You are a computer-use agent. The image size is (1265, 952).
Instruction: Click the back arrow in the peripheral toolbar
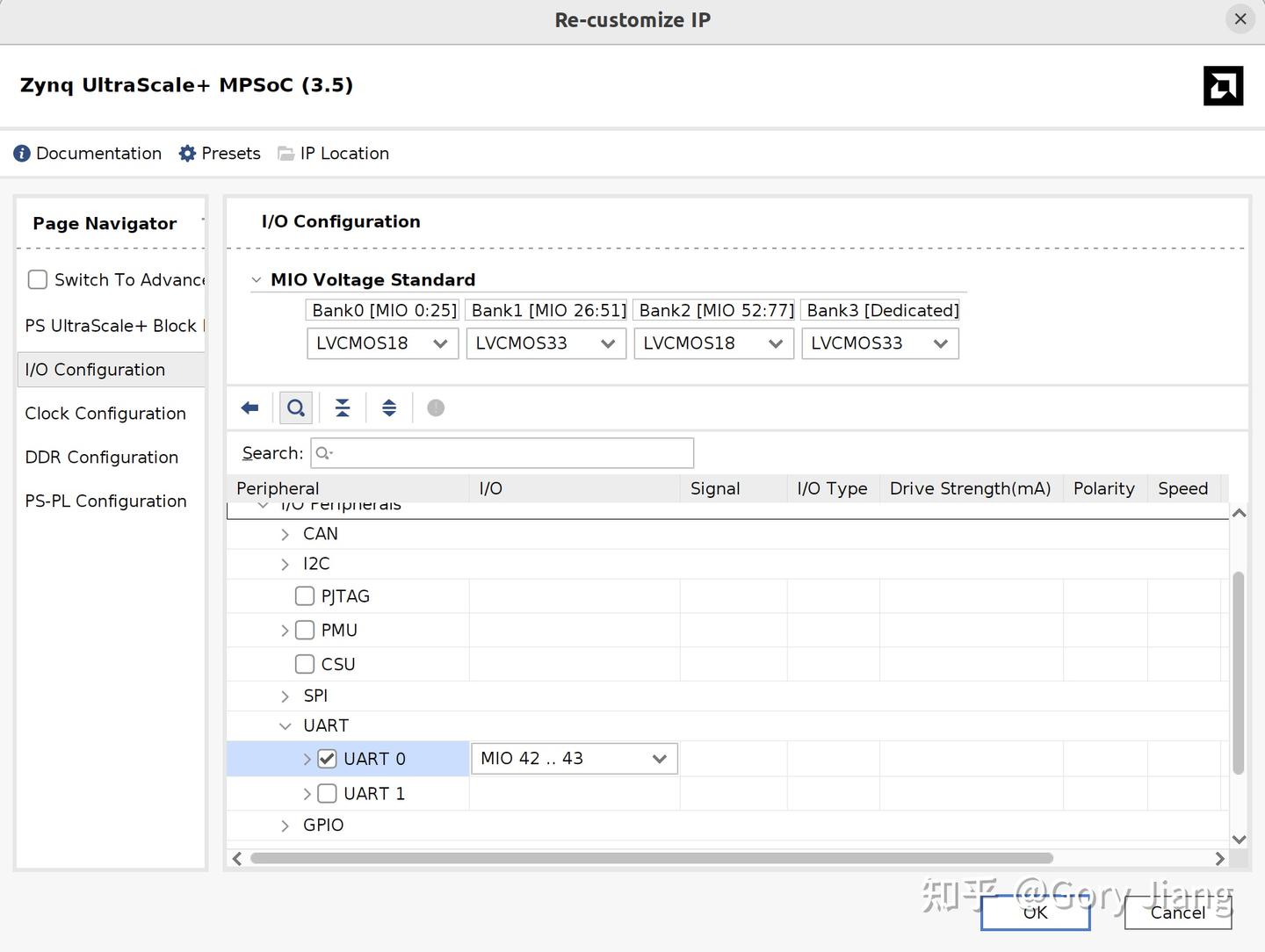point(249,407)
